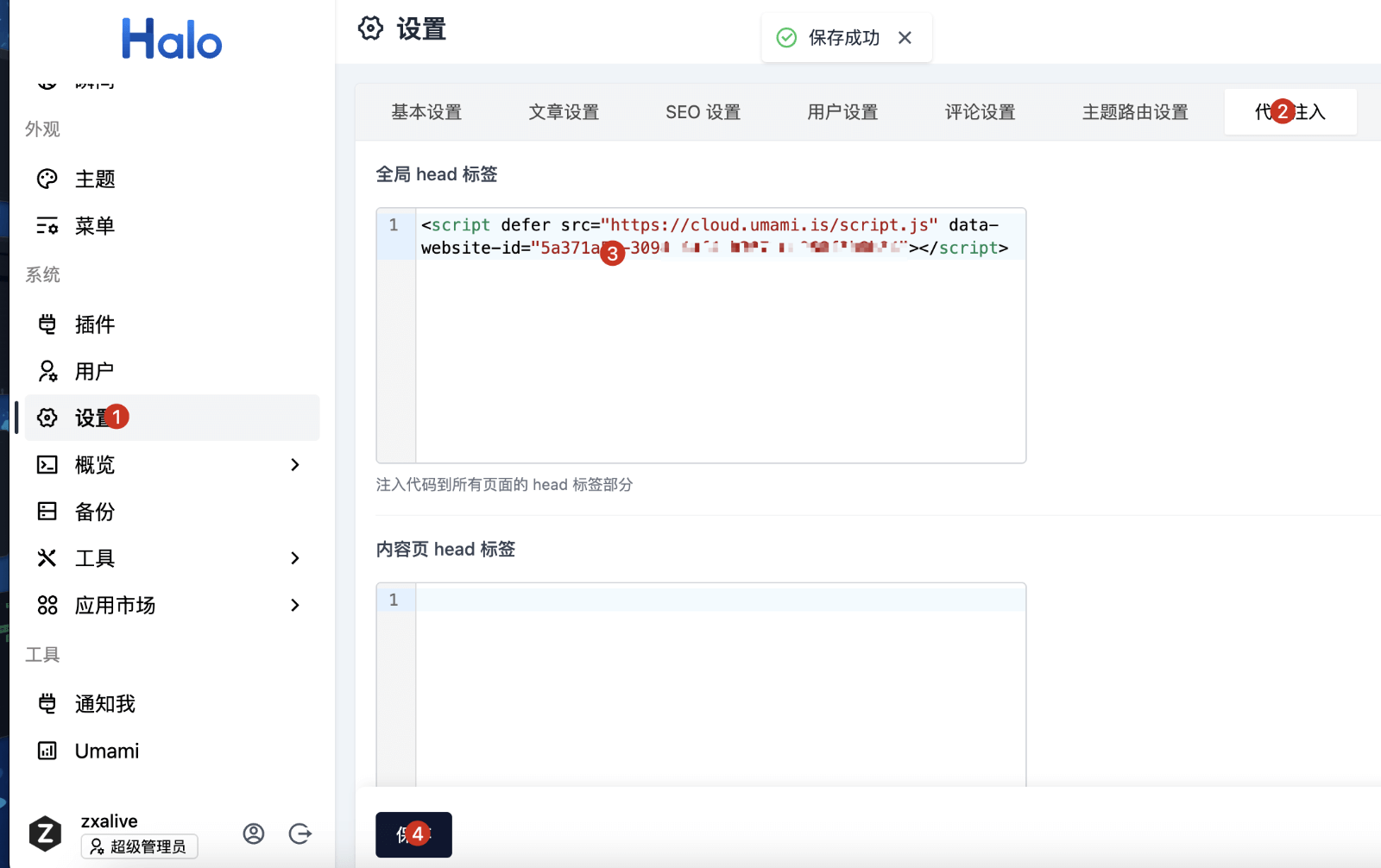Click the Umami statistics icon in sidebar
The image size is (1381, 868).
pyautogui.click(x=47, y=751)
